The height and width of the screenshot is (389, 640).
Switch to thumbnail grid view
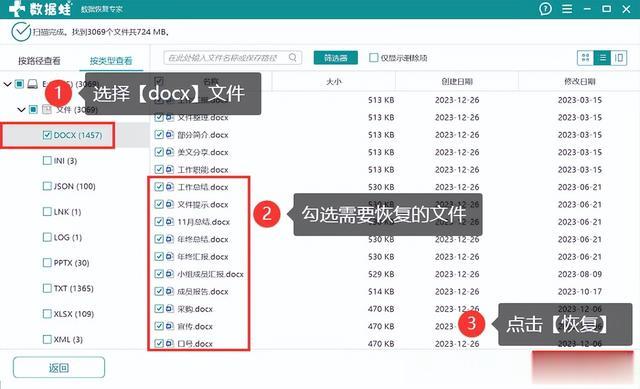click(585, 58)
